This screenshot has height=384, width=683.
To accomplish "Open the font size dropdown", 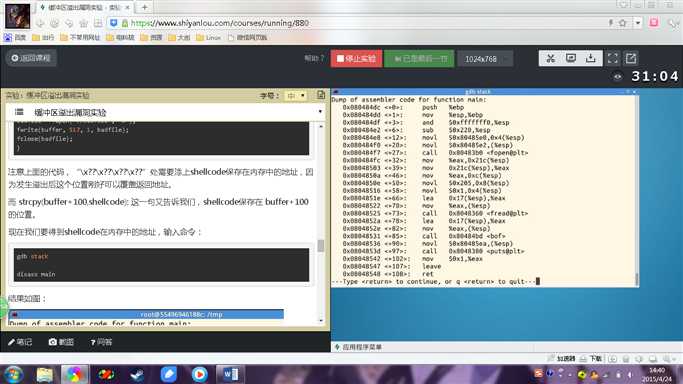I will [x=295, y=95].
